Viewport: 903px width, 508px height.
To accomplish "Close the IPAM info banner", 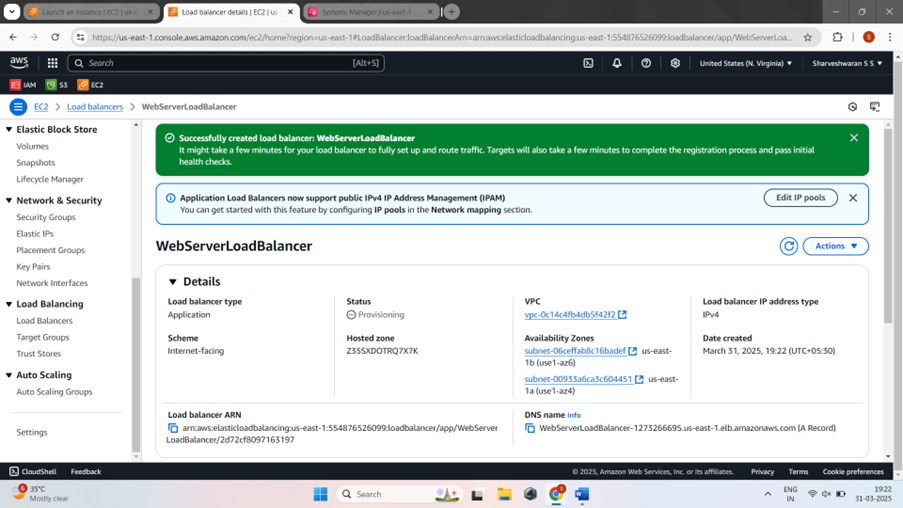I will [853, 198].
